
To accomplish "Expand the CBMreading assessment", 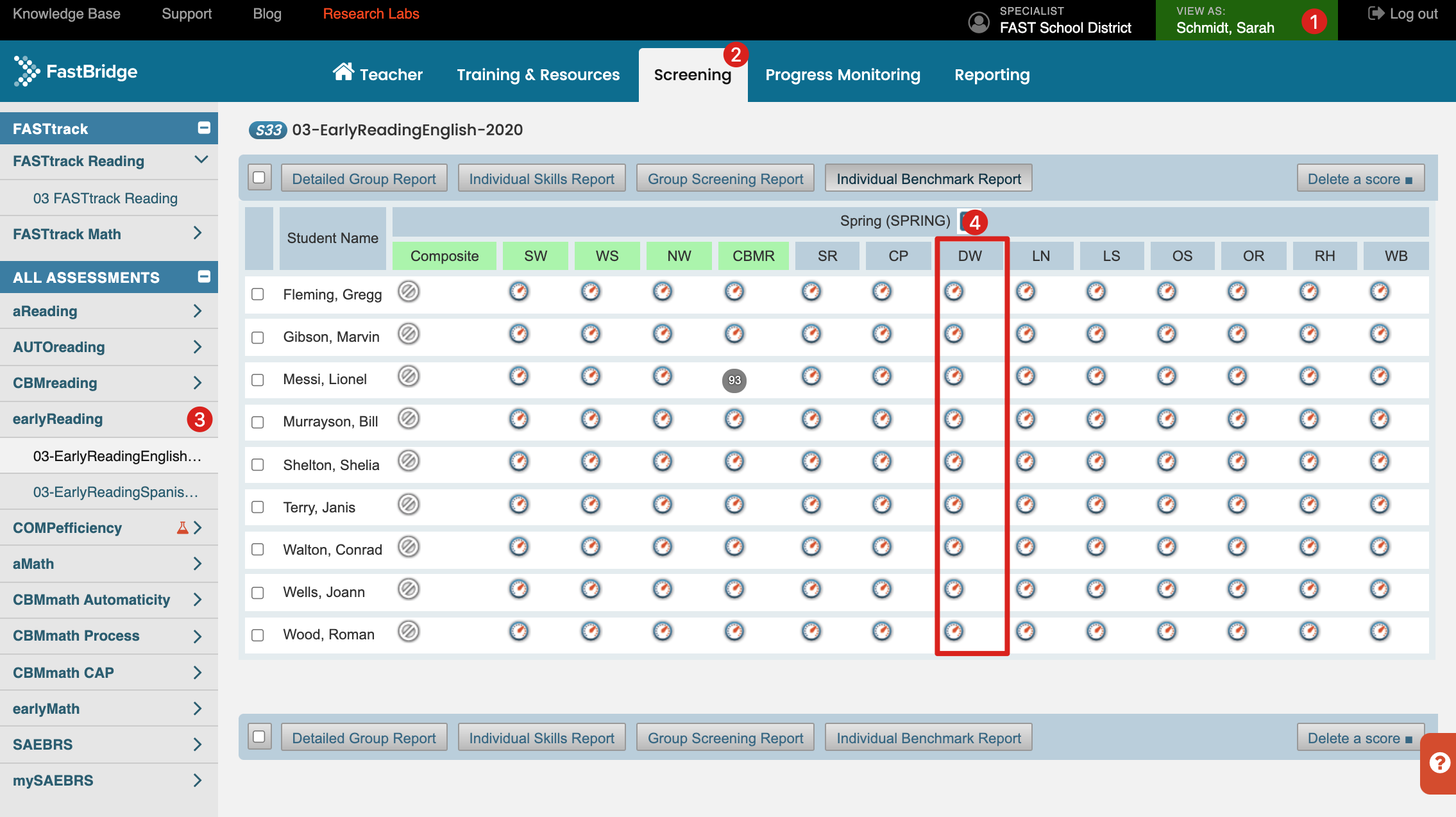I will pos(198,383).
